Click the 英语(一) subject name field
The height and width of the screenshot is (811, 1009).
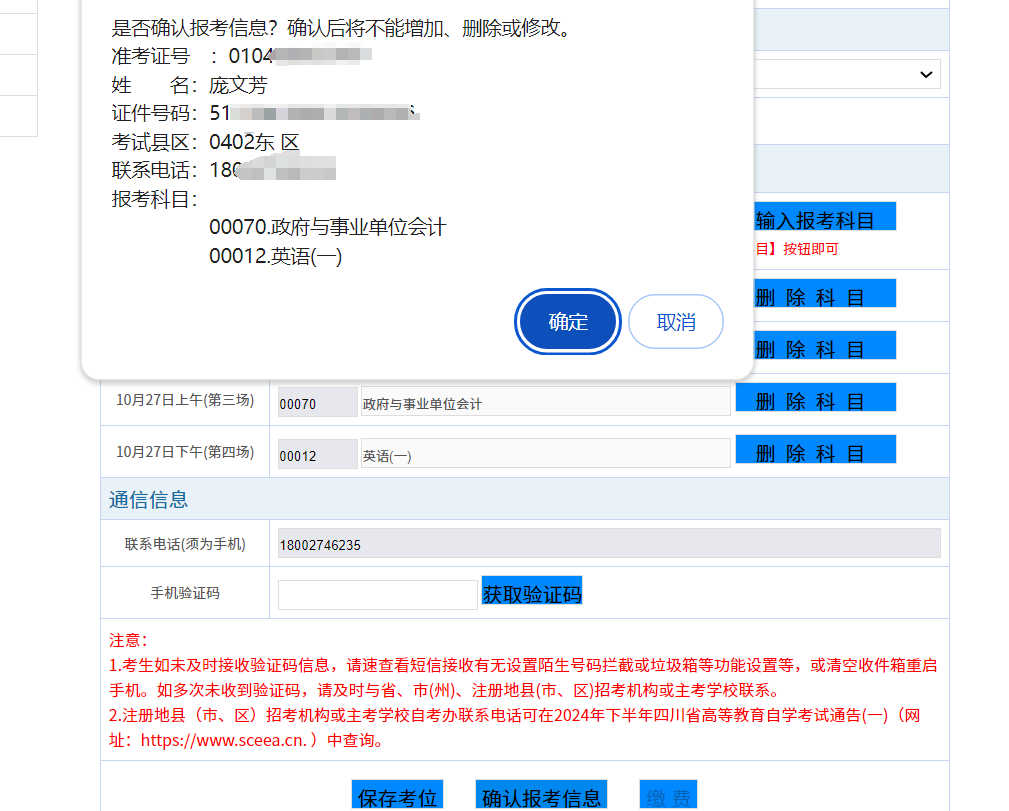pos(545,455)
